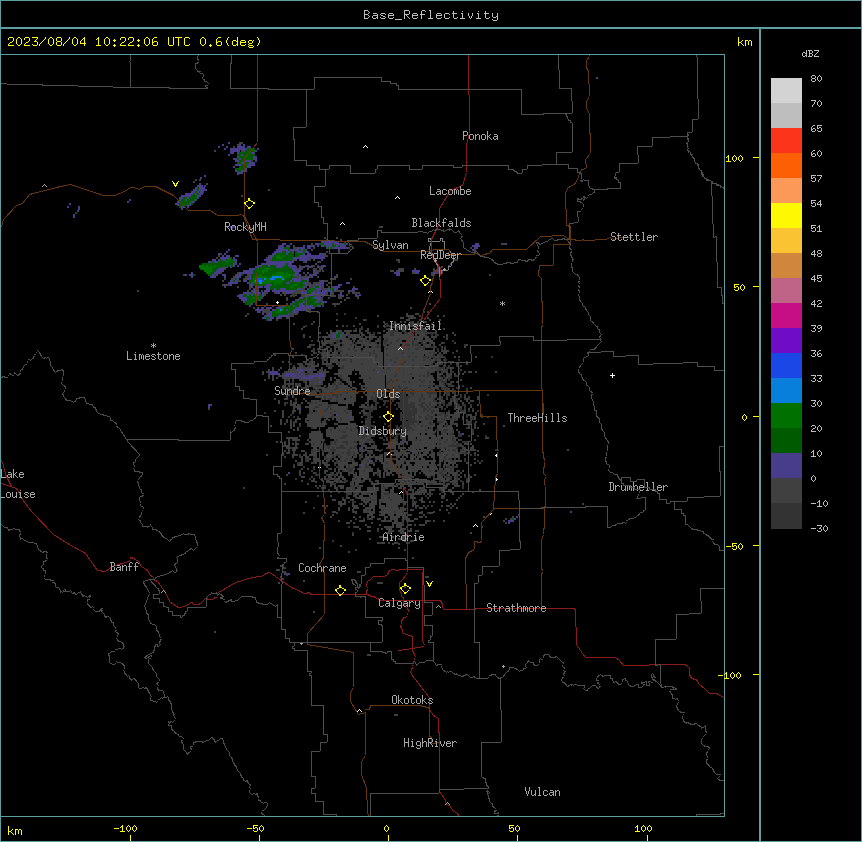Select the magenta 39–42 dBZ legend swatch
Screen dimensions: 862x842
click(786, 315)
